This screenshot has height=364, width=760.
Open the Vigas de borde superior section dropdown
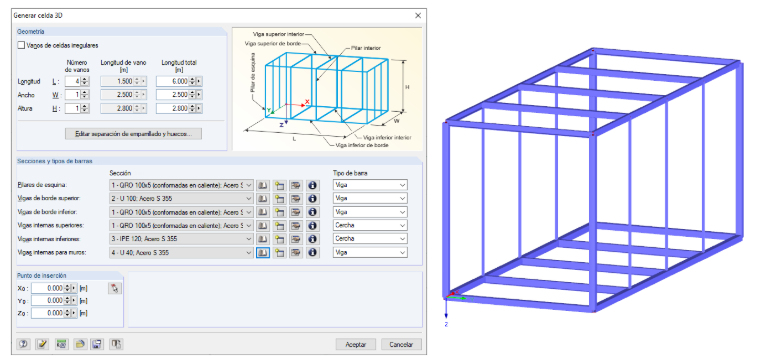(181, 198)
